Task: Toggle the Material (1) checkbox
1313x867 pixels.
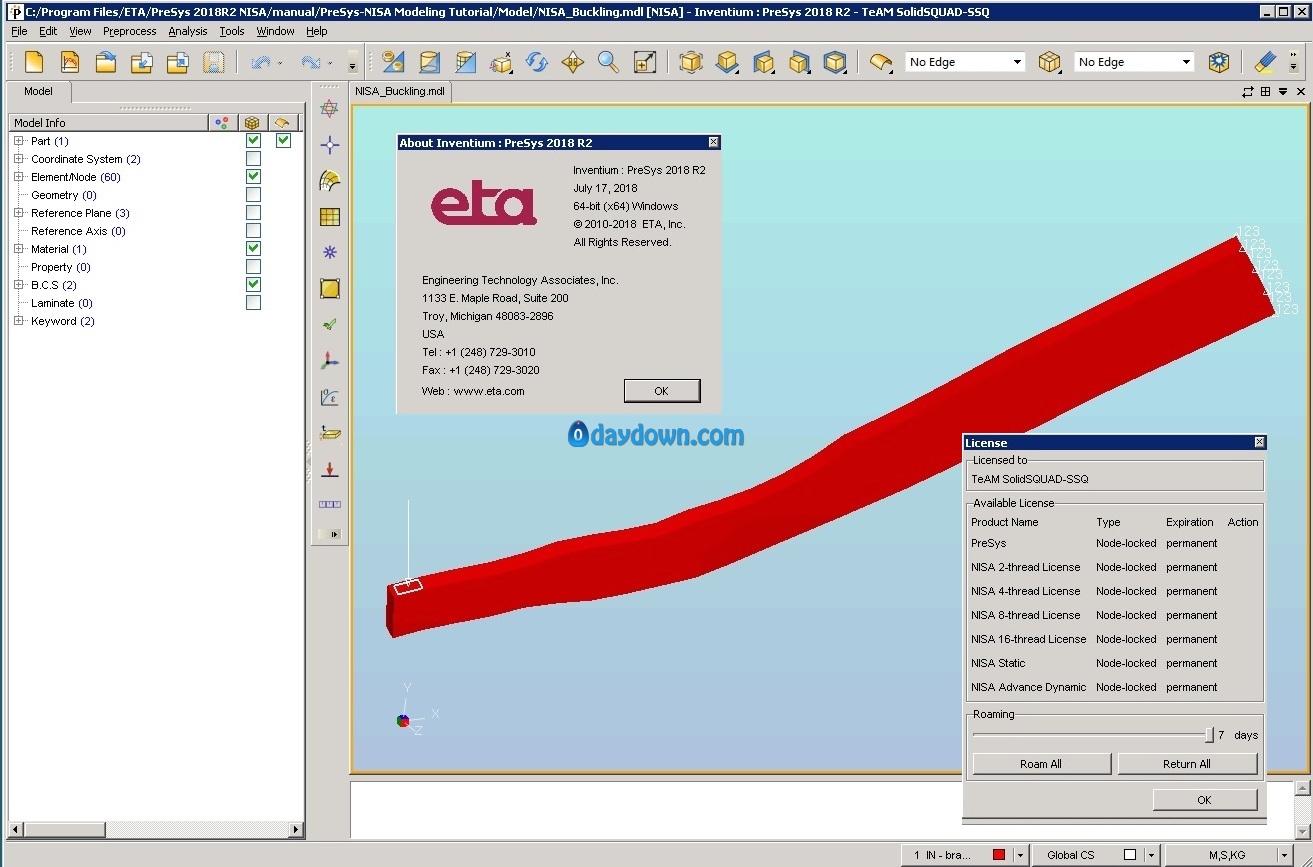Action: tap(253, 249)
